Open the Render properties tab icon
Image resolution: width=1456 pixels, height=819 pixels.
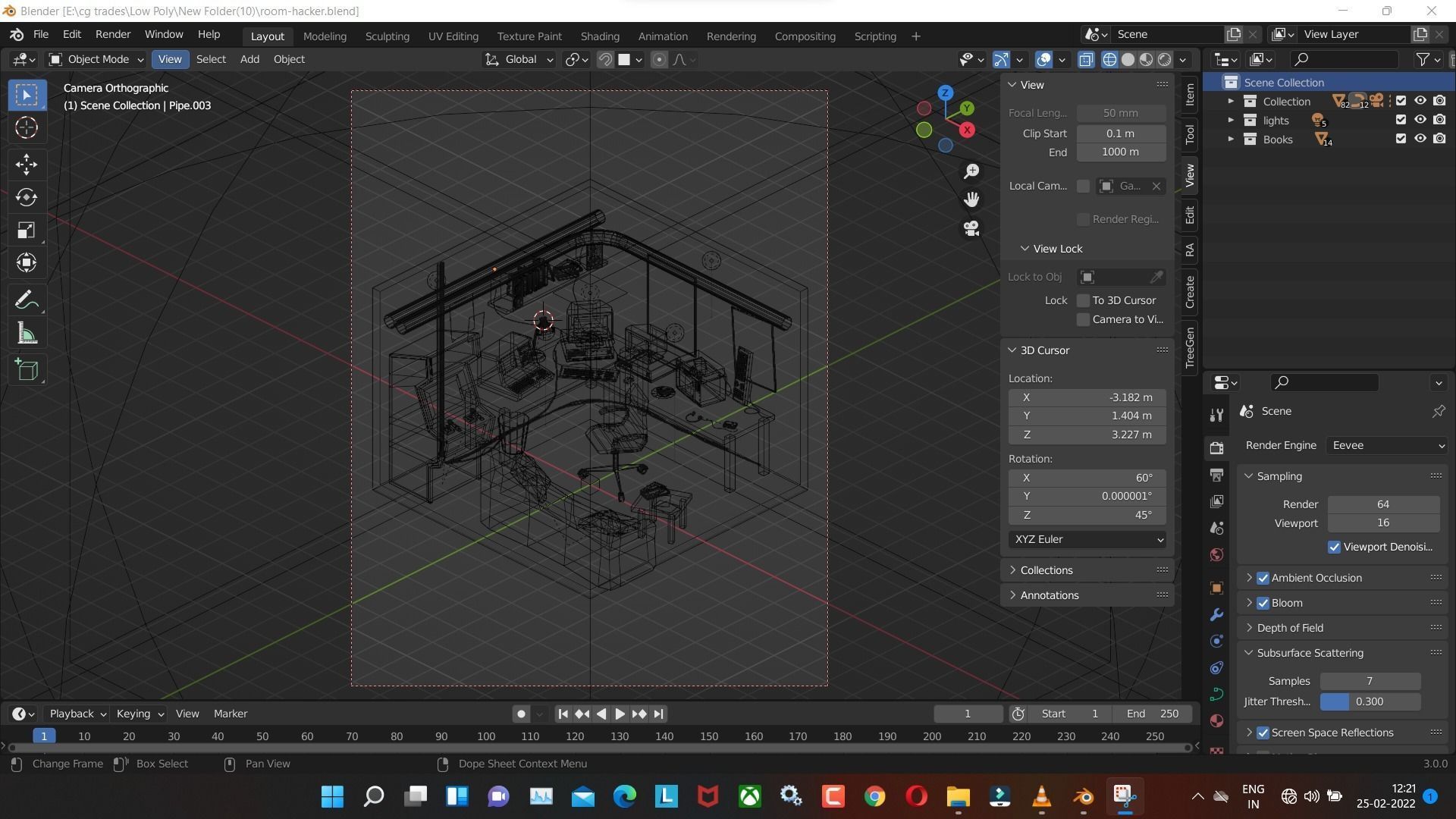coord(1216,448)
